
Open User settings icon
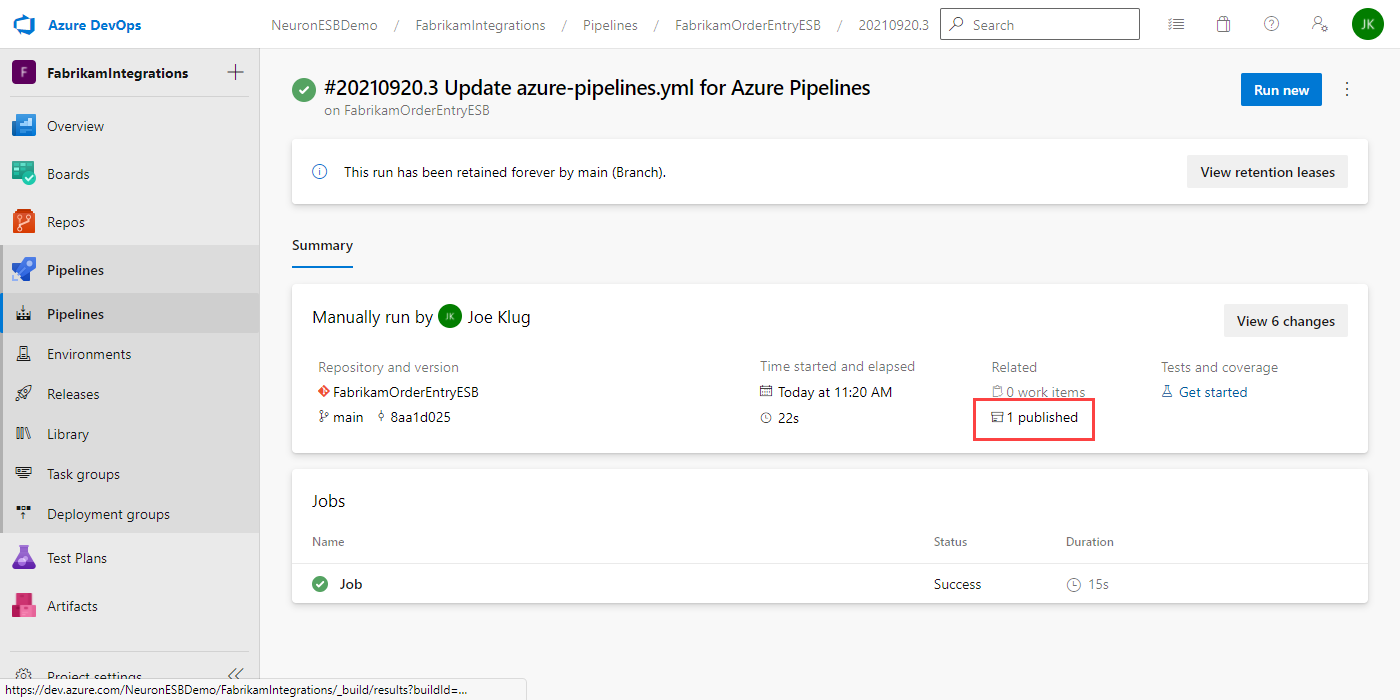pos(1319,24)
